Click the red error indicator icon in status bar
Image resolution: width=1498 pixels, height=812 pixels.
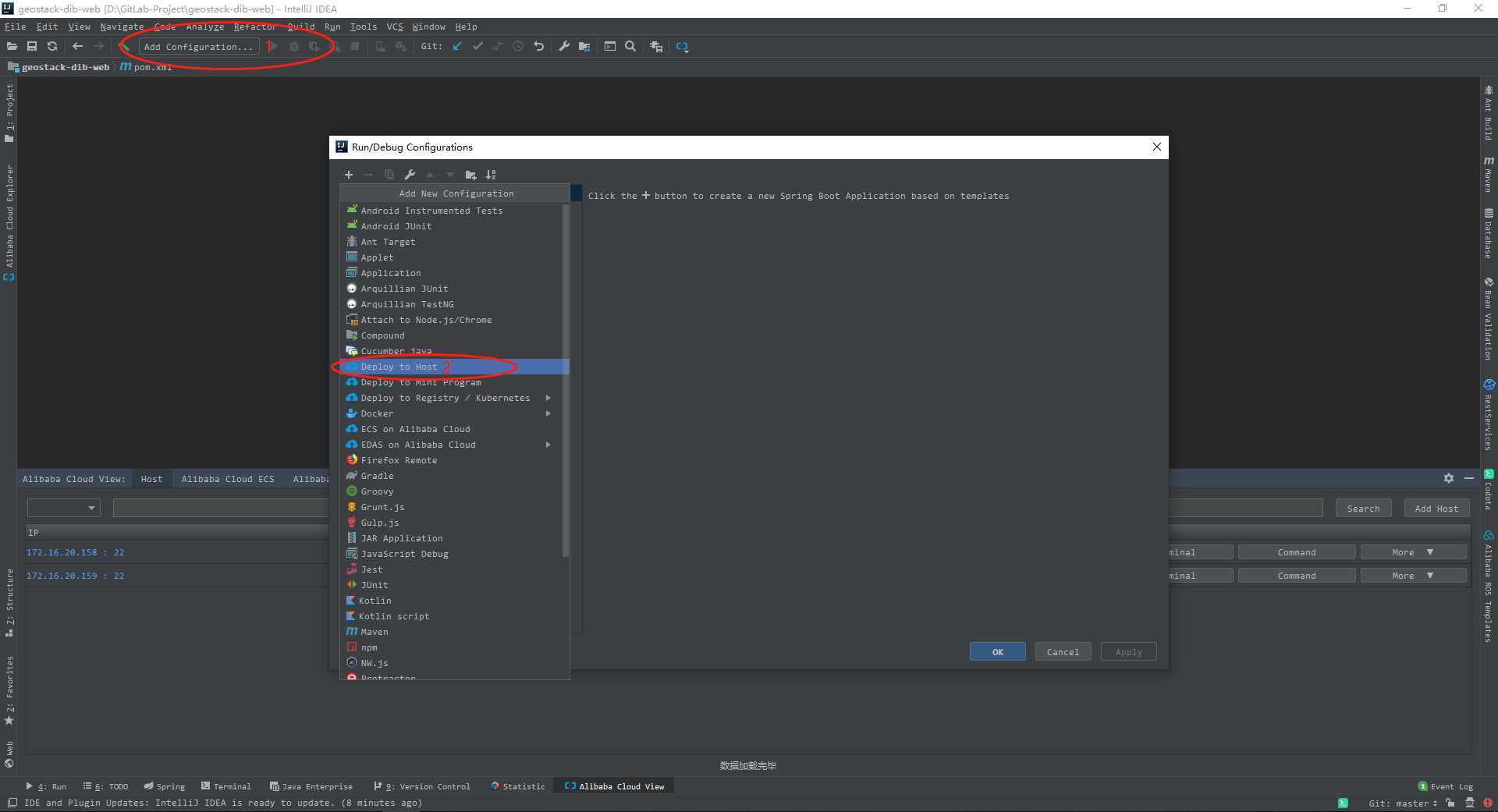(1488, 803)
